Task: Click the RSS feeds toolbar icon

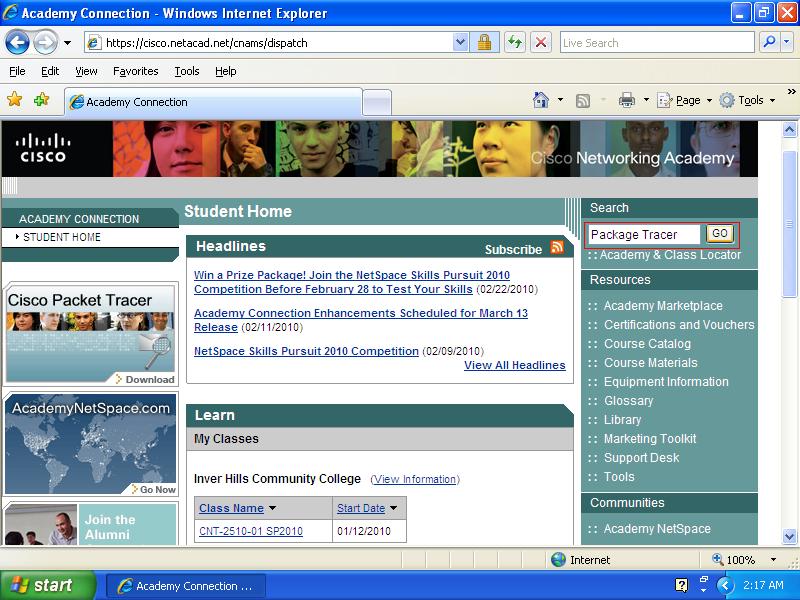Action: click(583, 101)
